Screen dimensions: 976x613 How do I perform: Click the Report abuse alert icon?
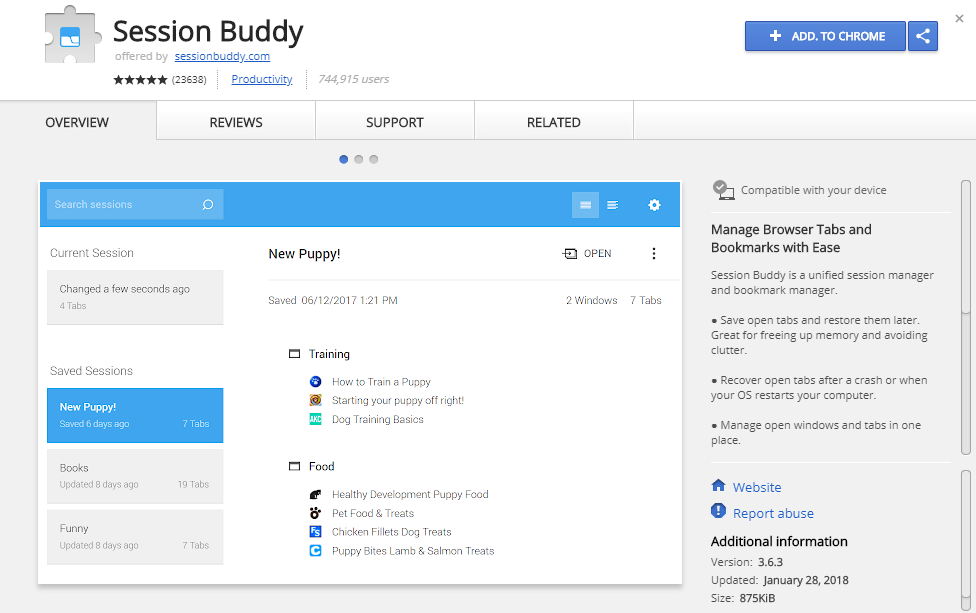tap(718, 512)
